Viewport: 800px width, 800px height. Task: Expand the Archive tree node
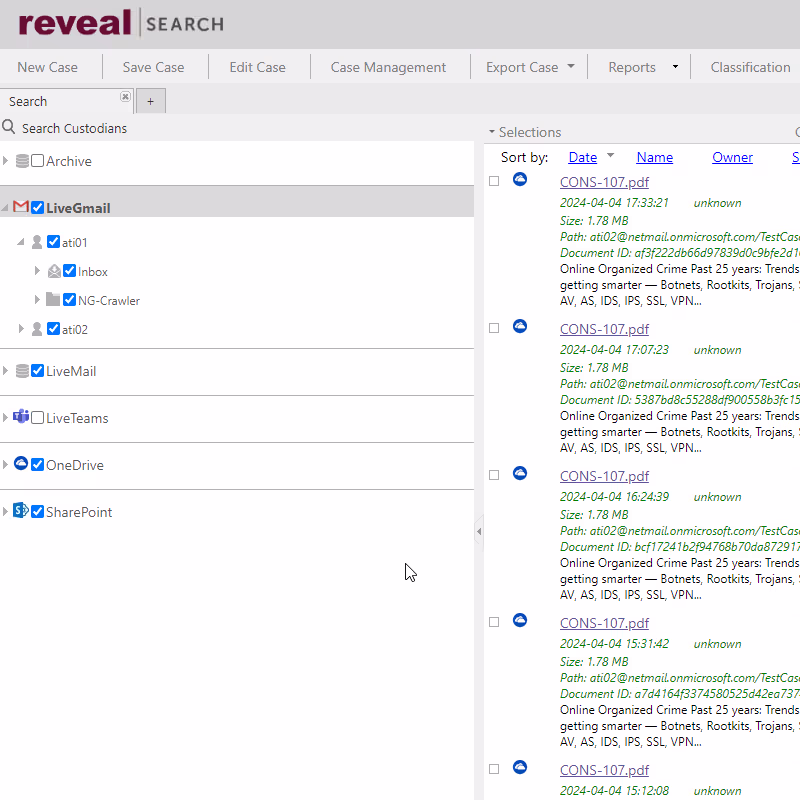pos(5,161)
